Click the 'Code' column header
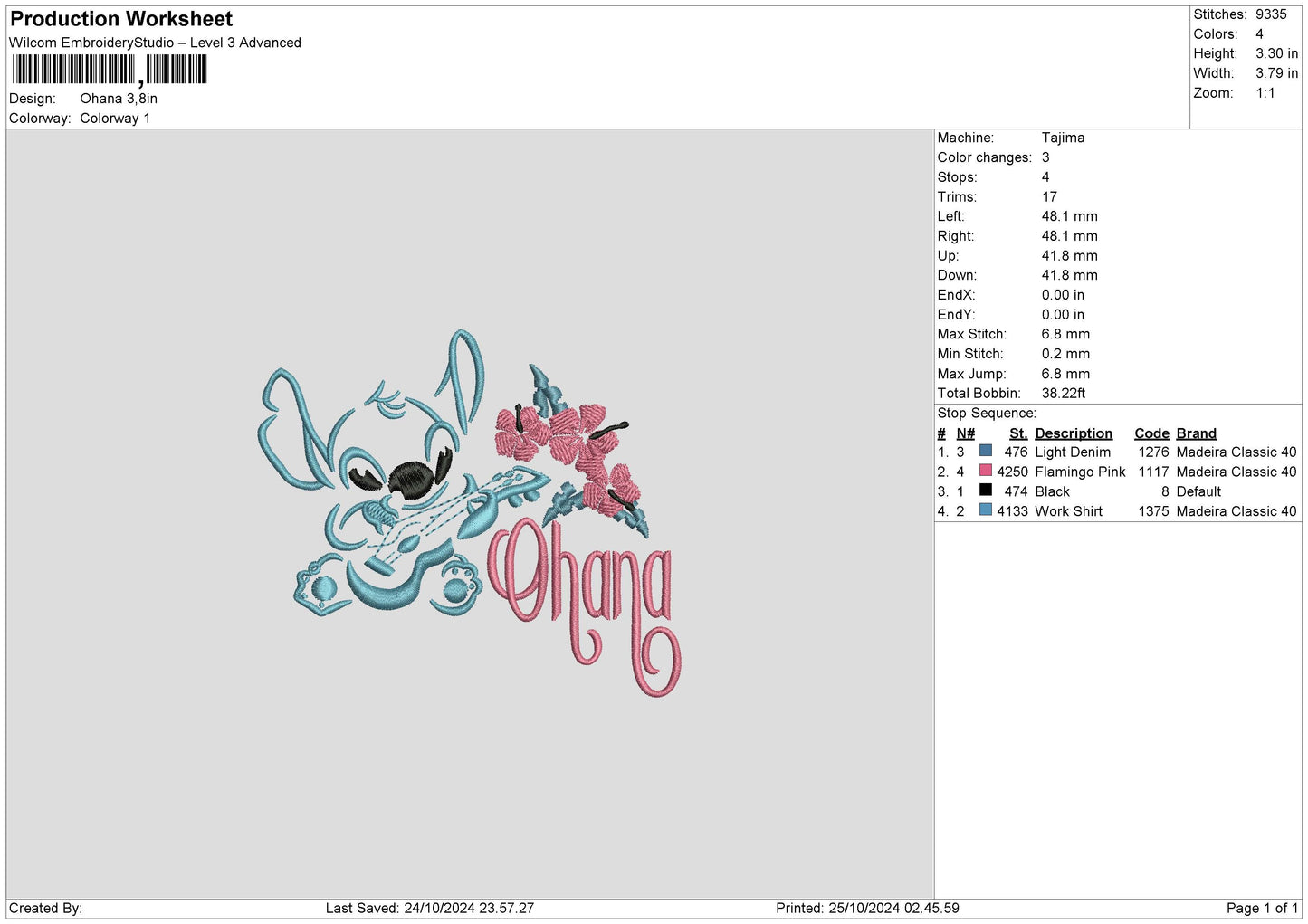The width and height of the screenshot is (1308, 924). pyautogui.click(x=1152, y=433)
